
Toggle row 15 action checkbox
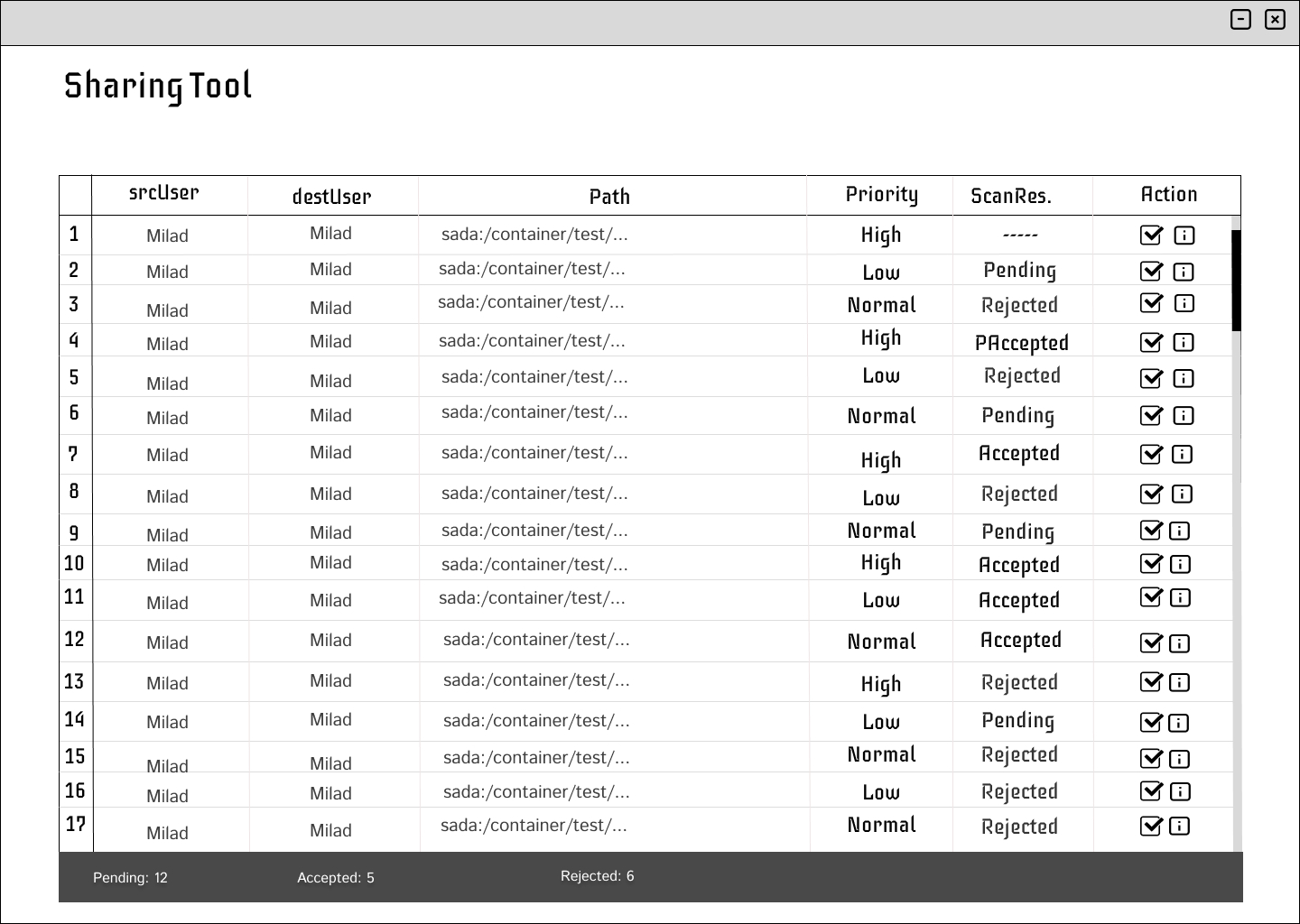(x=1151, y=758)
